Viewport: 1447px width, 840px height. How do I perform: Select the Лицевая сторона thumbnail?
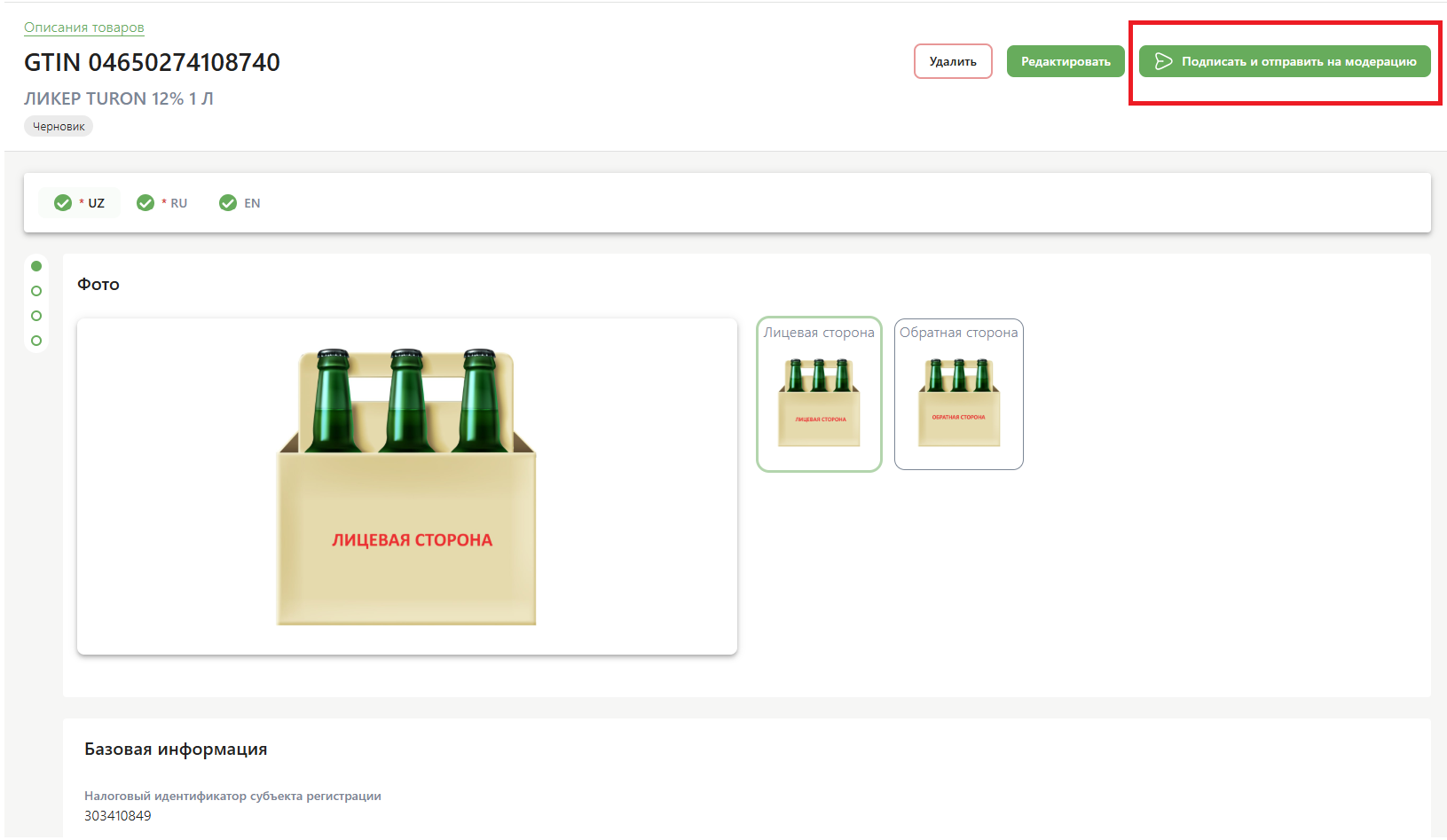click(x=819, y=395)
